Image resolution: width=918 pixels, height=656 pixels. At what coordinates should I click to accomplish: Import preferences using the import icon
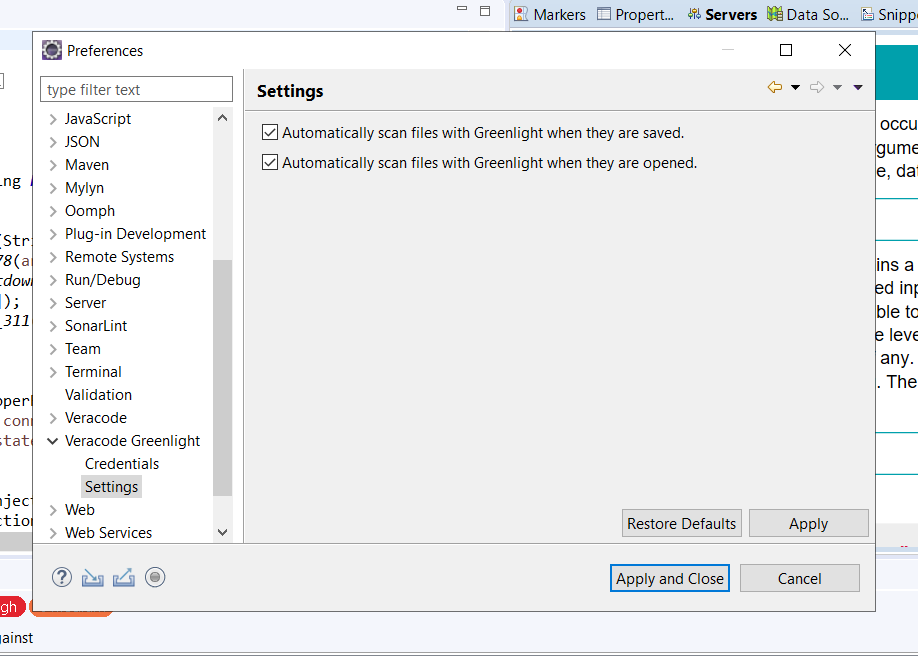[x=92, y=577]
